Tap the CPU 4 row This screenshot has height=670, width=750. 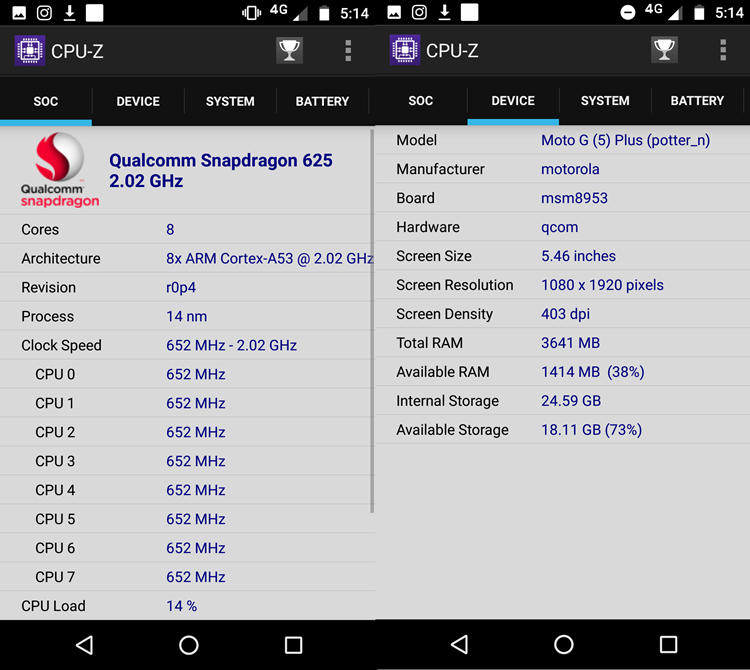click(x=187, y=490)
